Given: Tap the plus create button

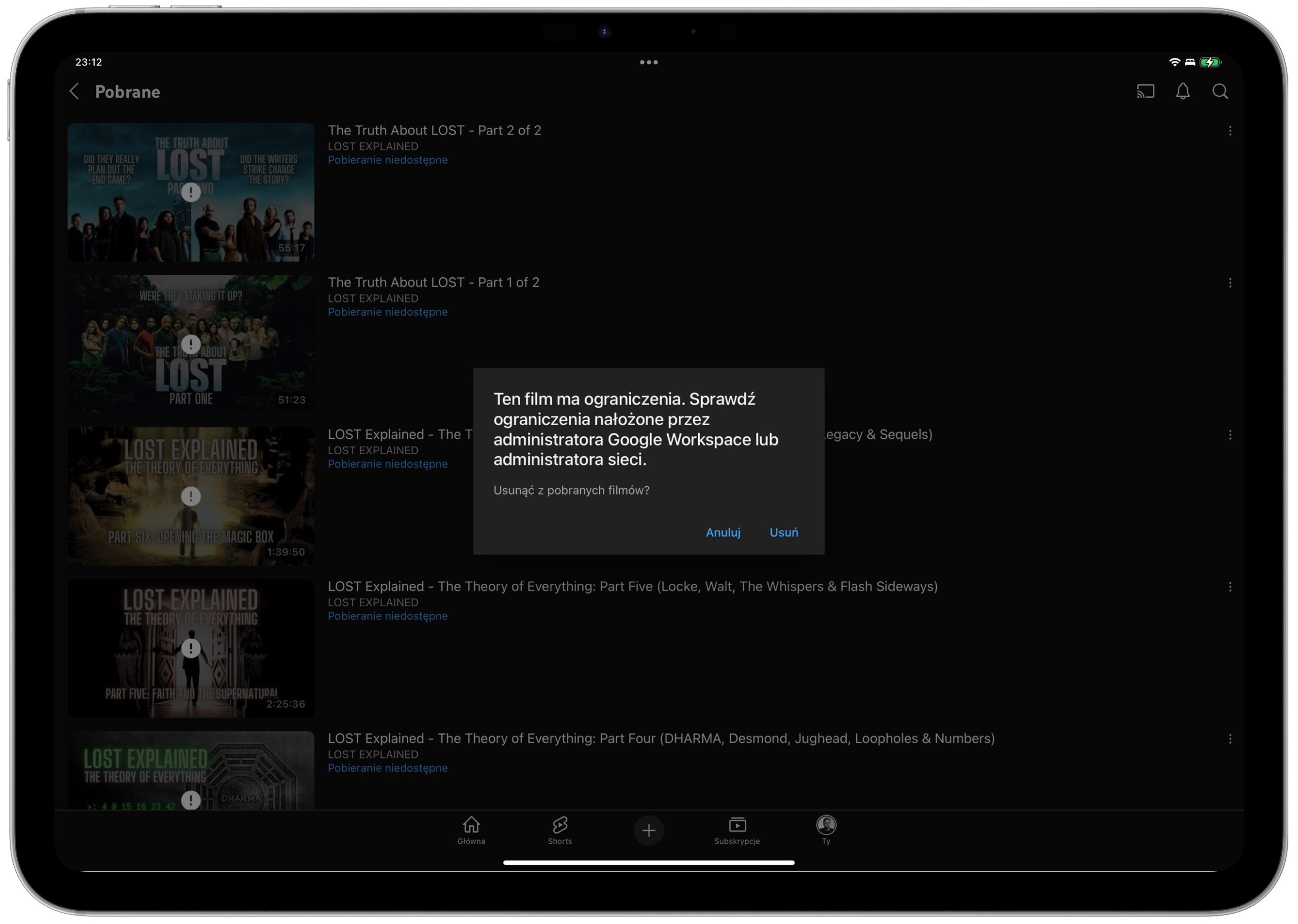Looking at the screenshot, I should click(x=648, y=830).
